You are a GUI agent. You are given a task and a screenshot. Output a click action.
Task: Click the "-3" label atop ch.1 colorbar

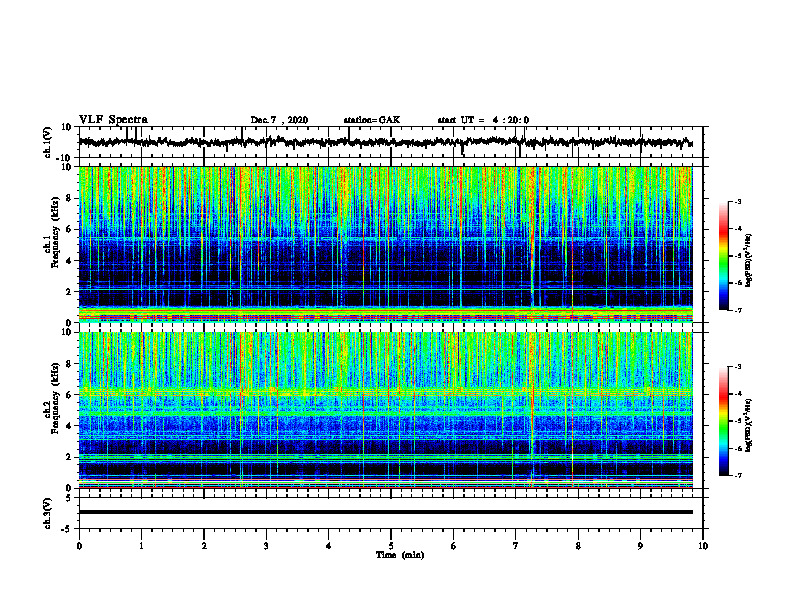coord(738,201)
